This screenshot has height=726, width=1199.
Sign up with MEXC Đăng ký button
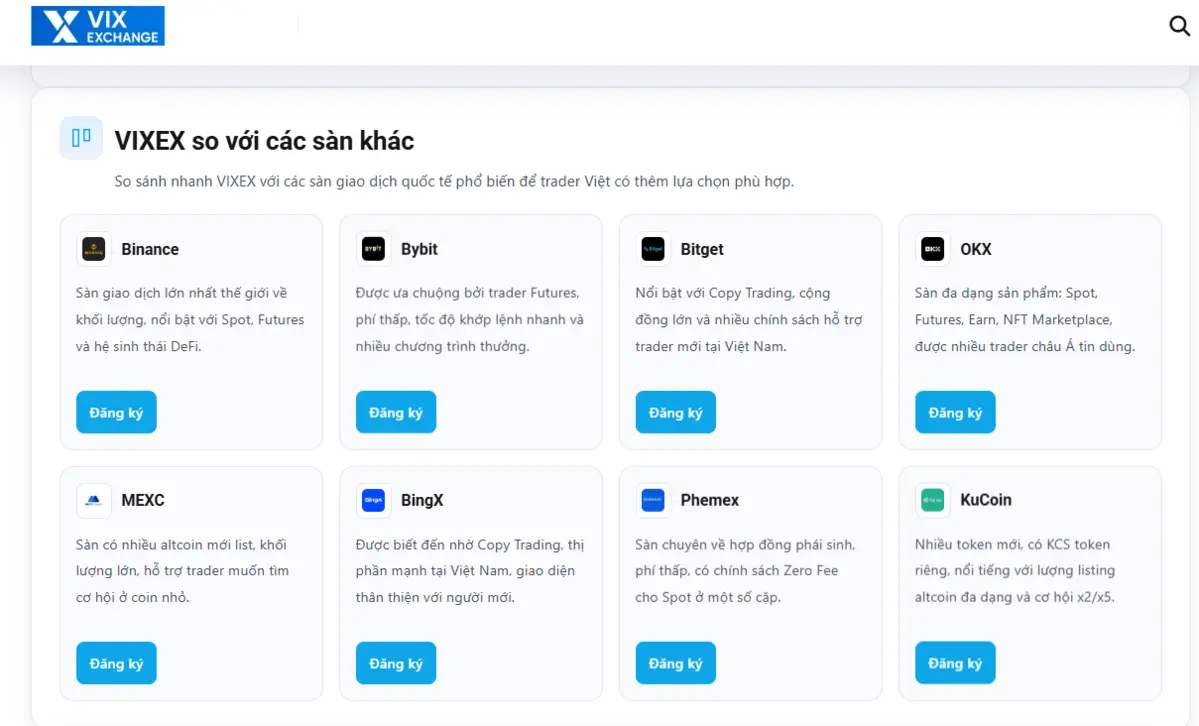coord(116,663)
